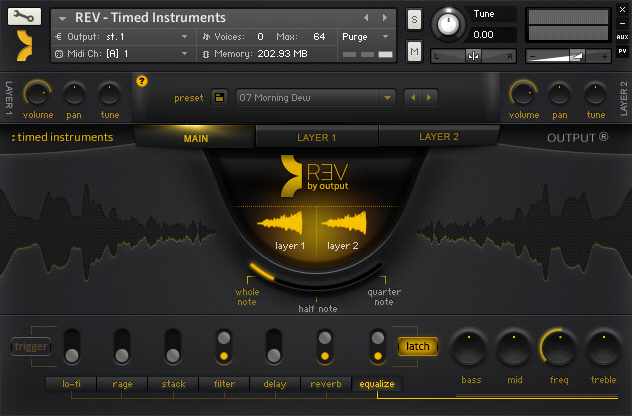Click the layer 2 waveform icon
The width and height of the screenshot is (632, 416).
[x=344, y=223]
